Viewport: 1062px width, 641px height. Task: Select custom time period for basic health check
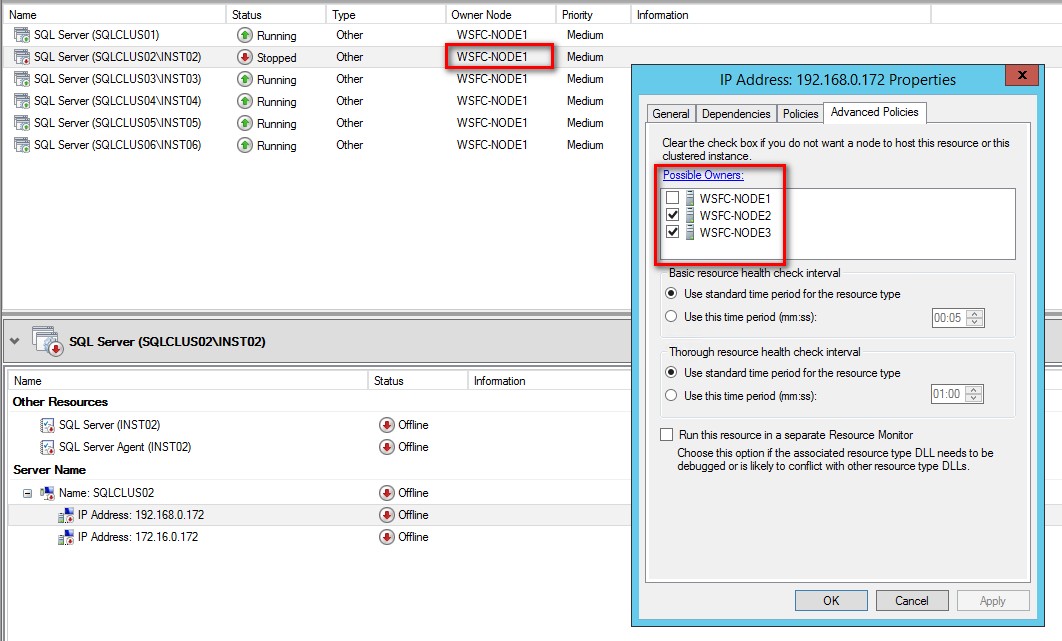point(671,316)
